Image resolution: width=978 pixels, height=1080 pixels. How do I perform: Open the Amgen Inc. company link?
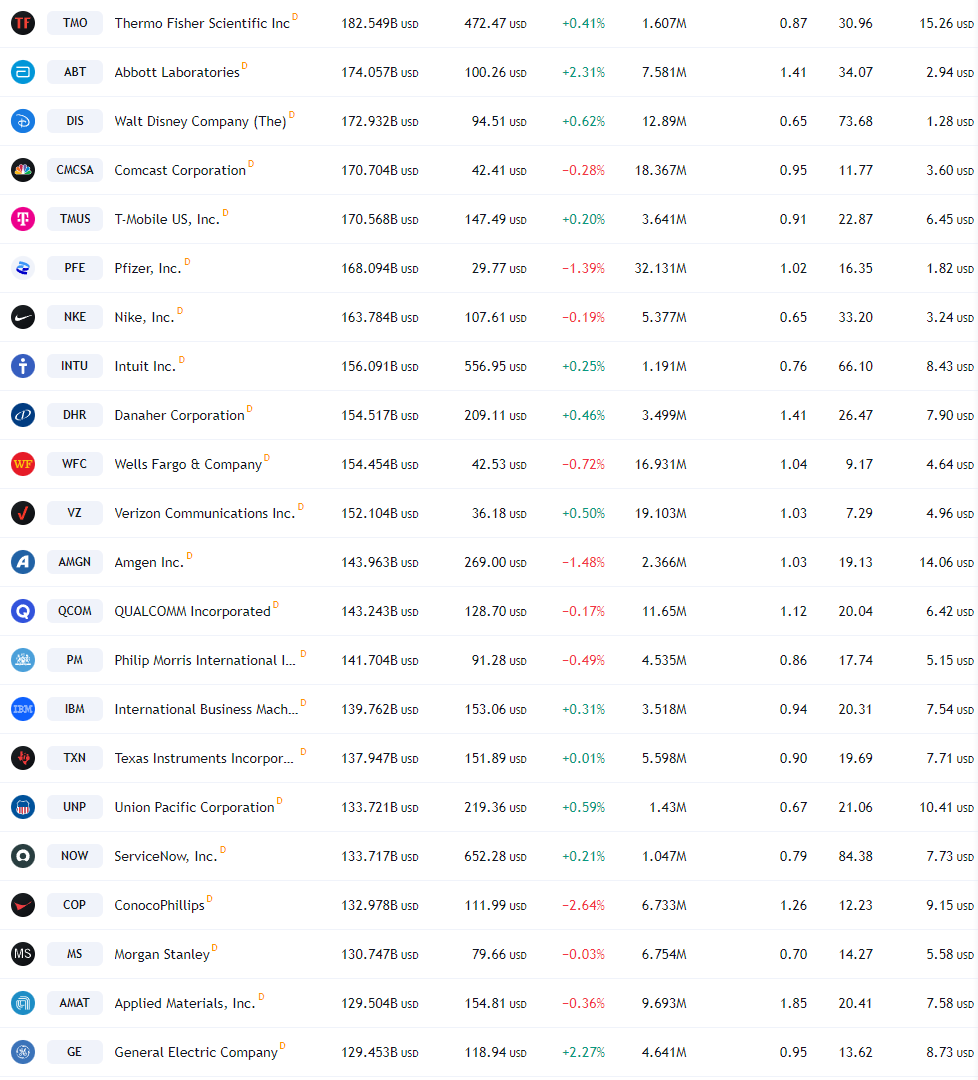tap(149, 562)
